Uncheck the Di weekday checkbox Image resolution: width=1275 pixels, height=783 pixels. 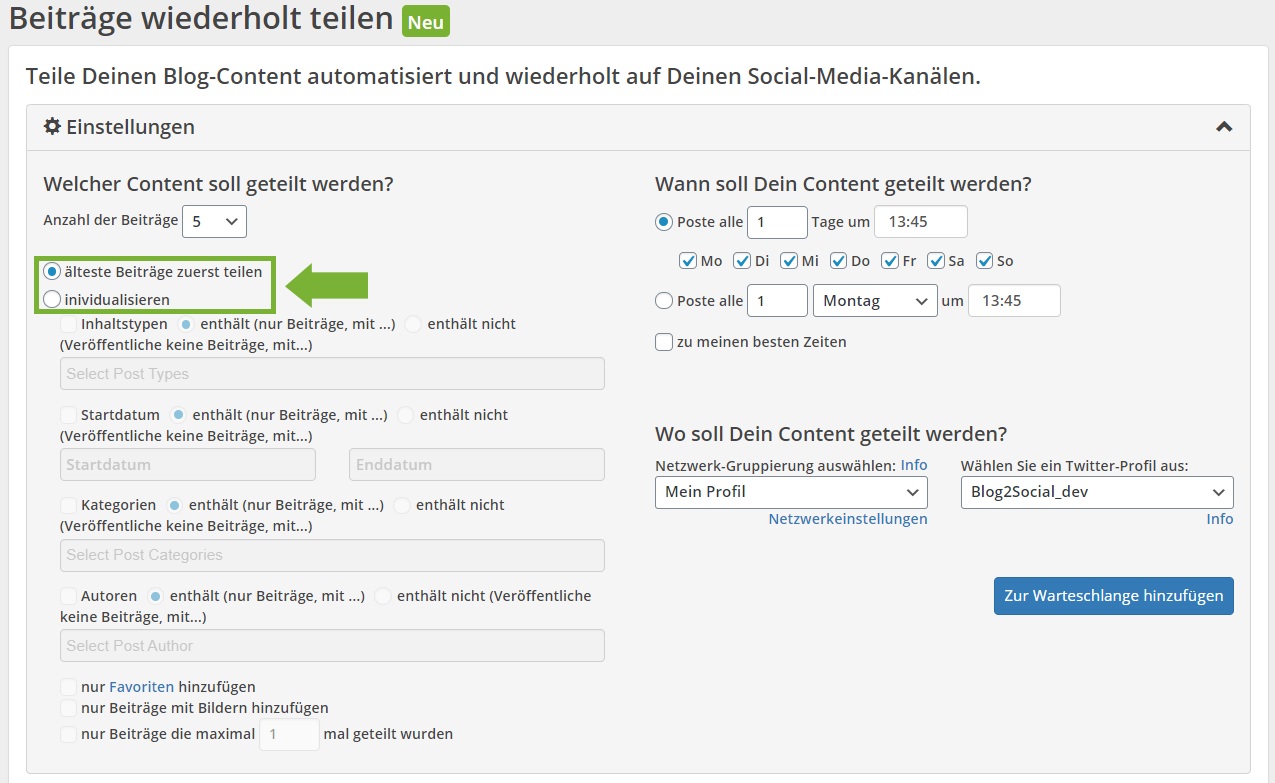[742, 261]
